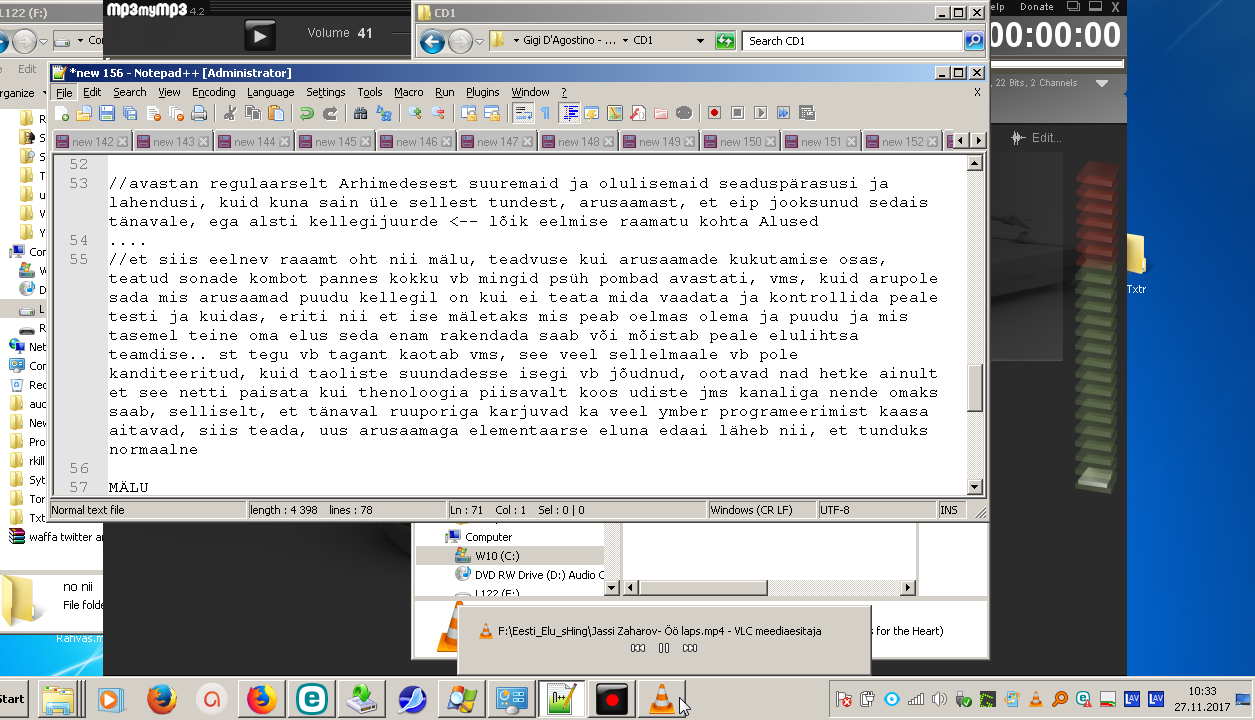The height and width of the screenshot is (720, 1255).
Task: Toggle INS insert mode in status bar
Action: (x=948, y=510)
